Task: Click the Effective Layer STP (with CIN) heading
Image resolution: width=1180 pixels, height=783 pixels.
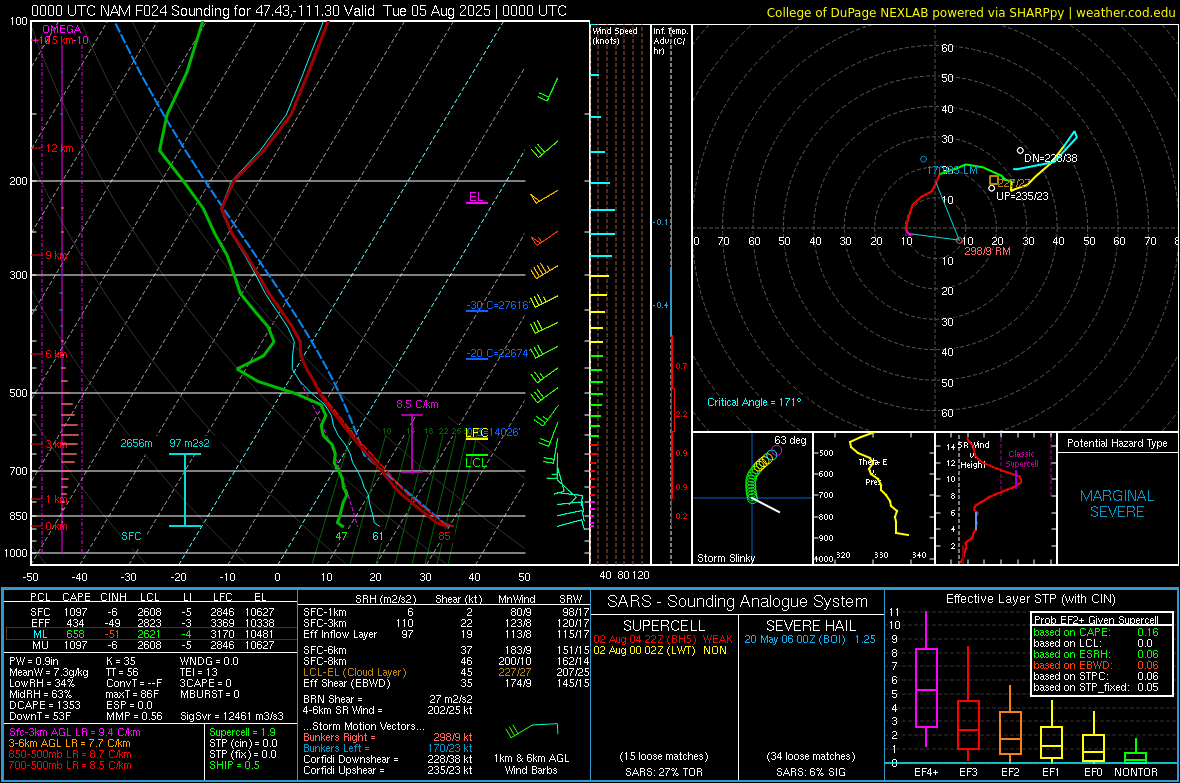Action: pyautogui.click(x=1030, y=599)
